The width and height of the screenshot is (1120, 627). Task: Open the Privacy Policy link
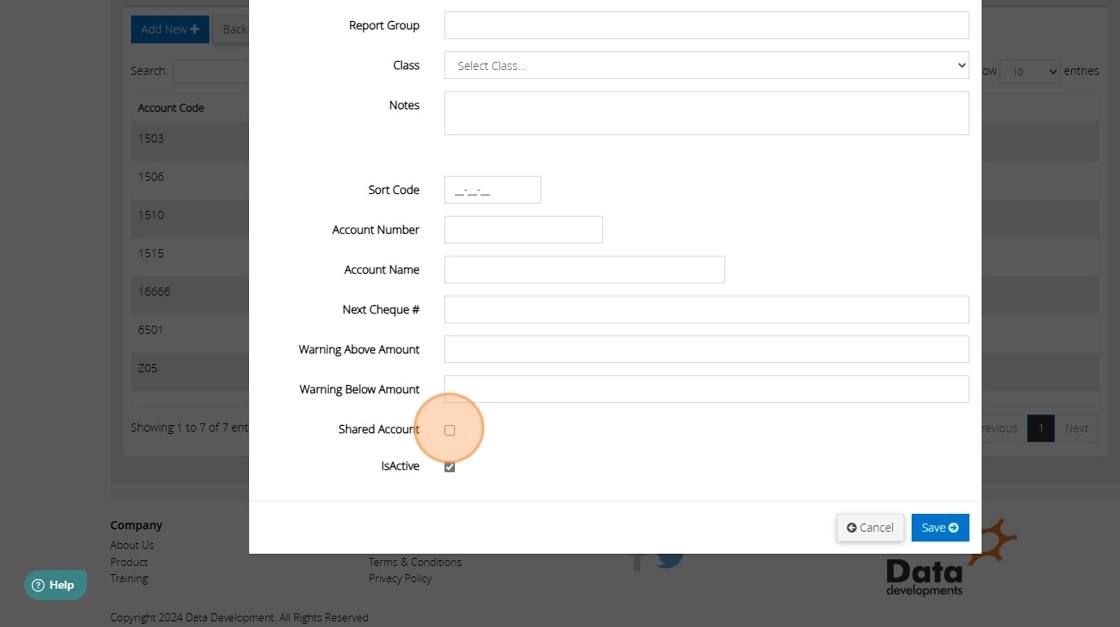400,578
